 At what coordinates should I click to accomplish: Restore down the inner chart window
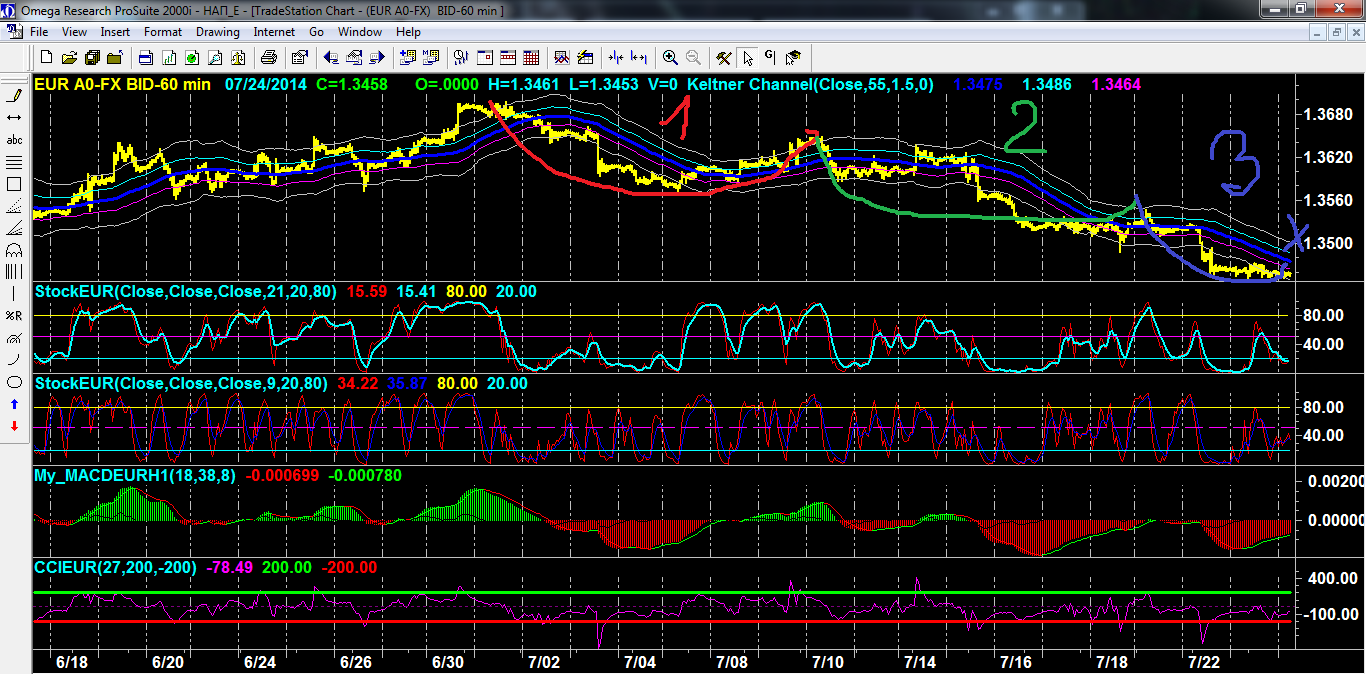[x=1336, y=32]
